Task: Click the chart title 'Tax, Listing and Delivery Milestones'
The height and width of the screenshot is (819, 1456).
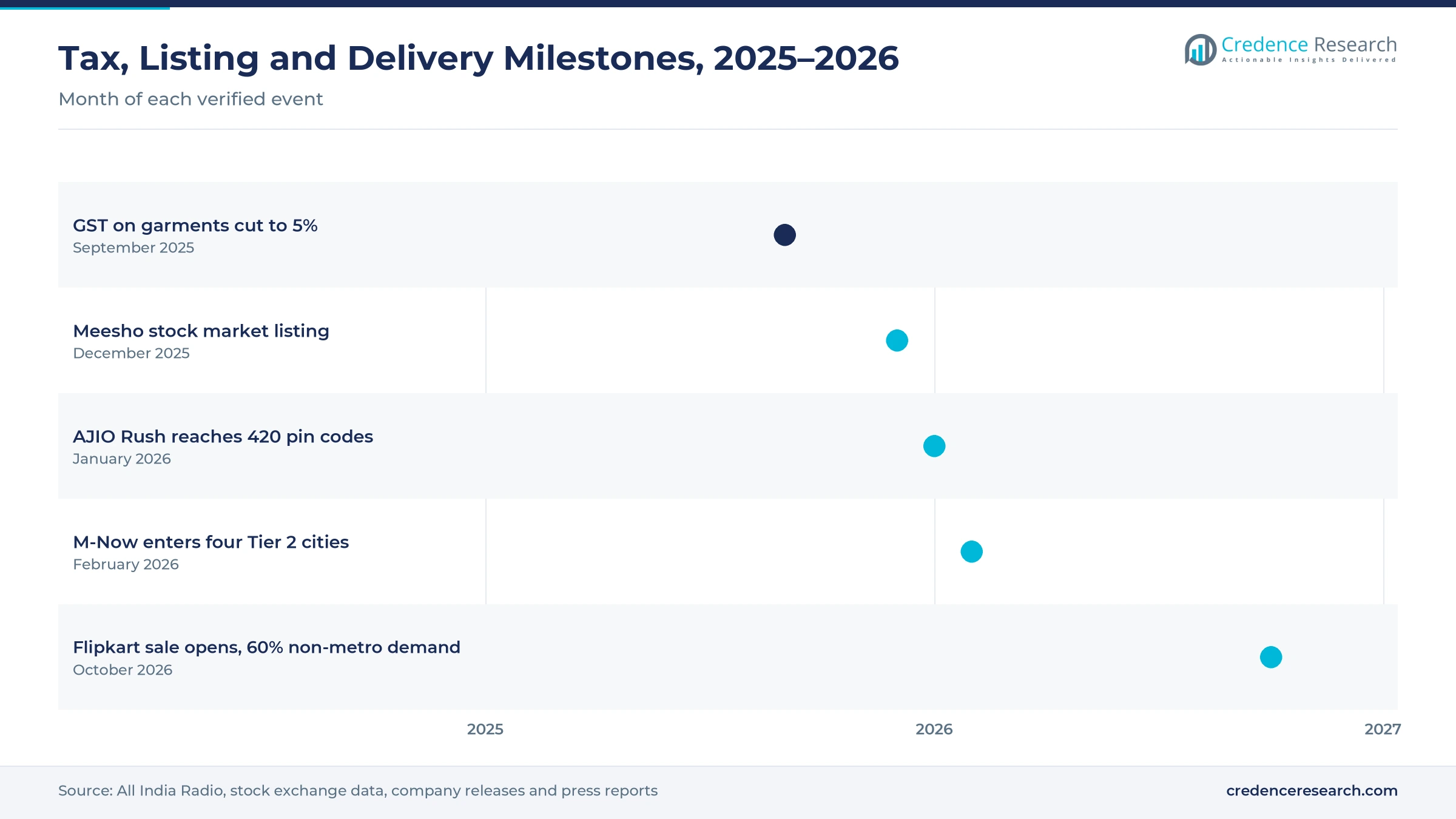Action: tap(478, 58)
